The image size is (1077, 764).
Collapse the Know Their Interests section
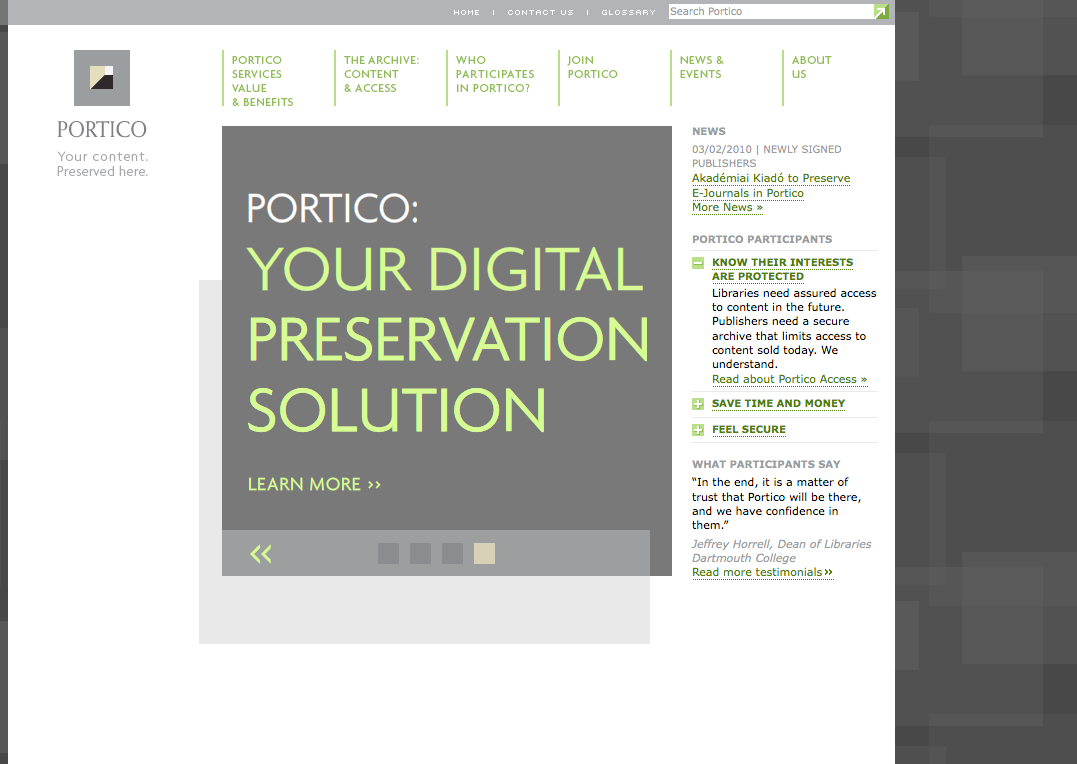(x=698, y=262)
